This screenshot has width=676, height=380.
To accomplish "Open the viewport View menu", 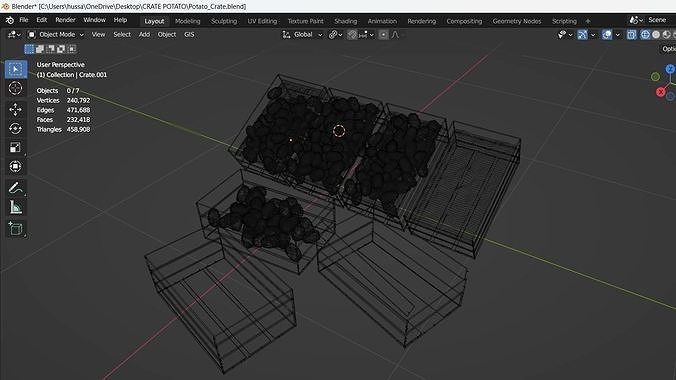I will click(98, 35).
